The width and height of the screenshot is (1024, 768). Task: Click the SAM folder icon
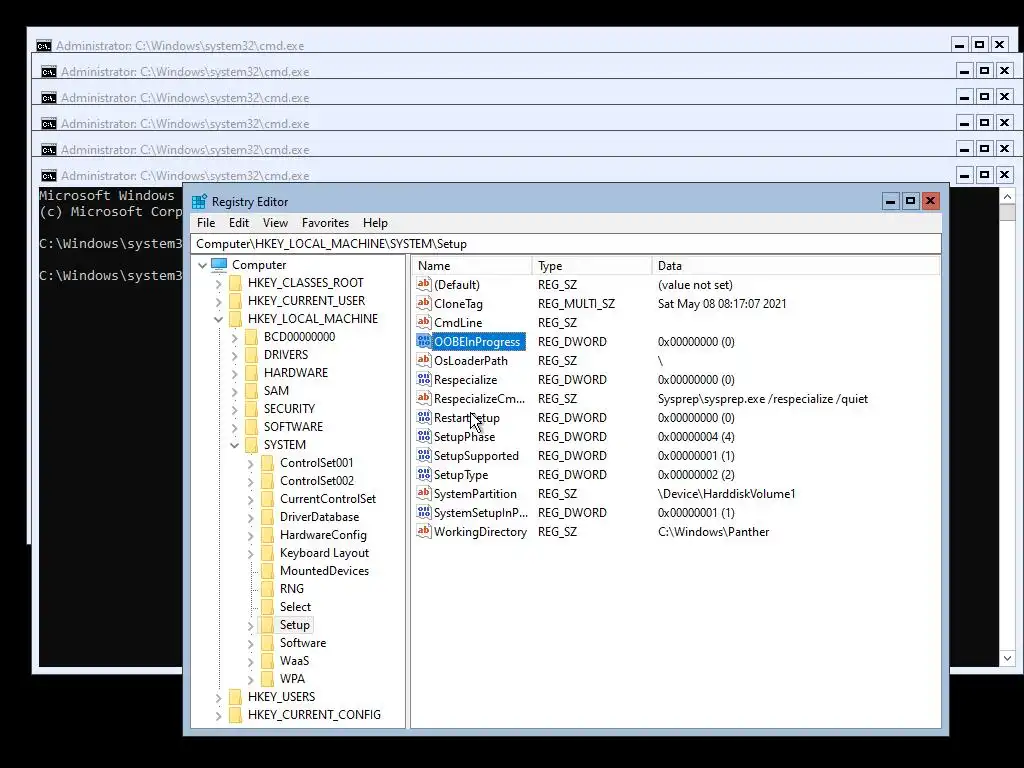pos(251,391)
